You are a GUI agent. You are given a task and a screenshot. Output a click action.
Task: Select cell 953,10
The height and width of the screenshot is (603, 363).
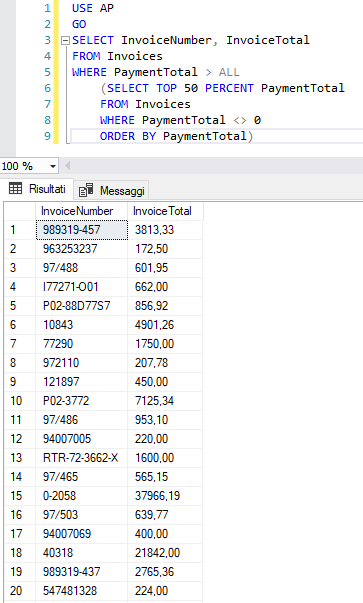tap(165, 420)
